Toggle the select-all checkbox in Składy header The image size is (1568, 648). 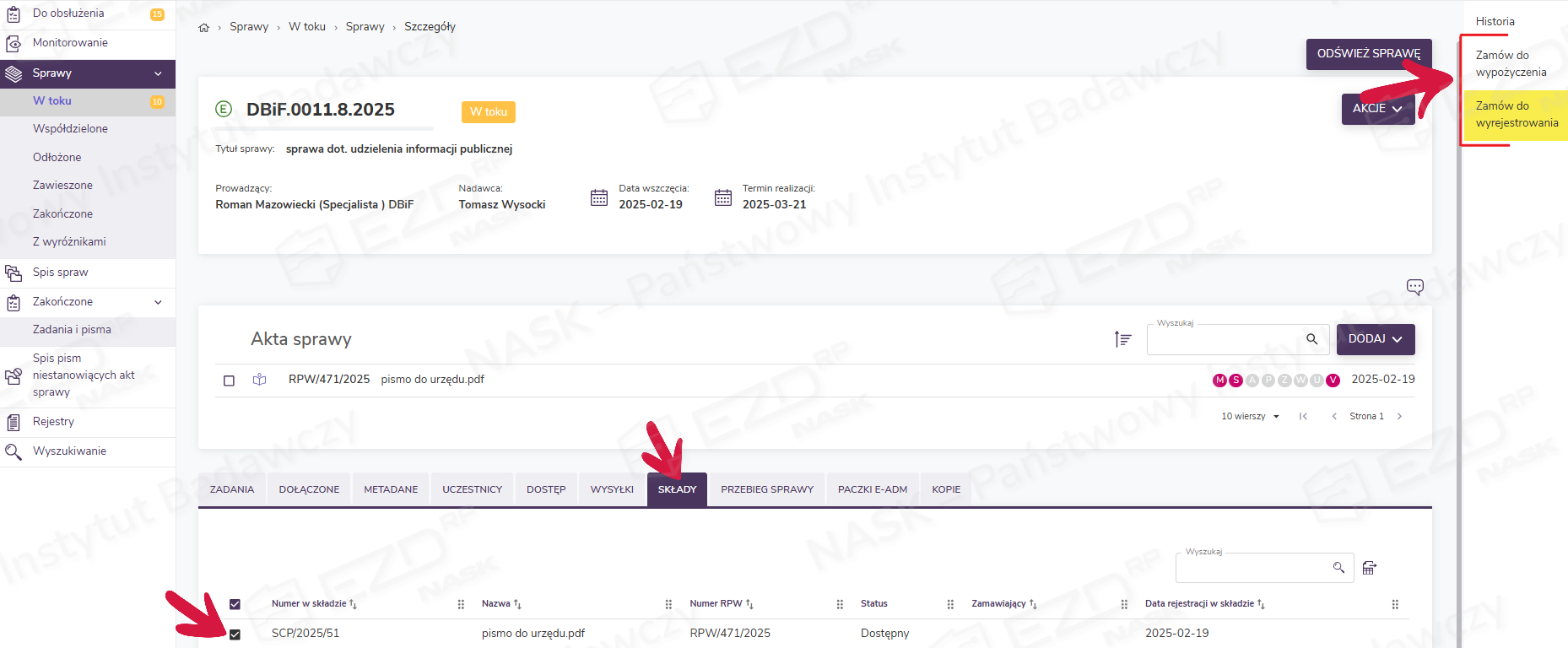tap(235, 604)
